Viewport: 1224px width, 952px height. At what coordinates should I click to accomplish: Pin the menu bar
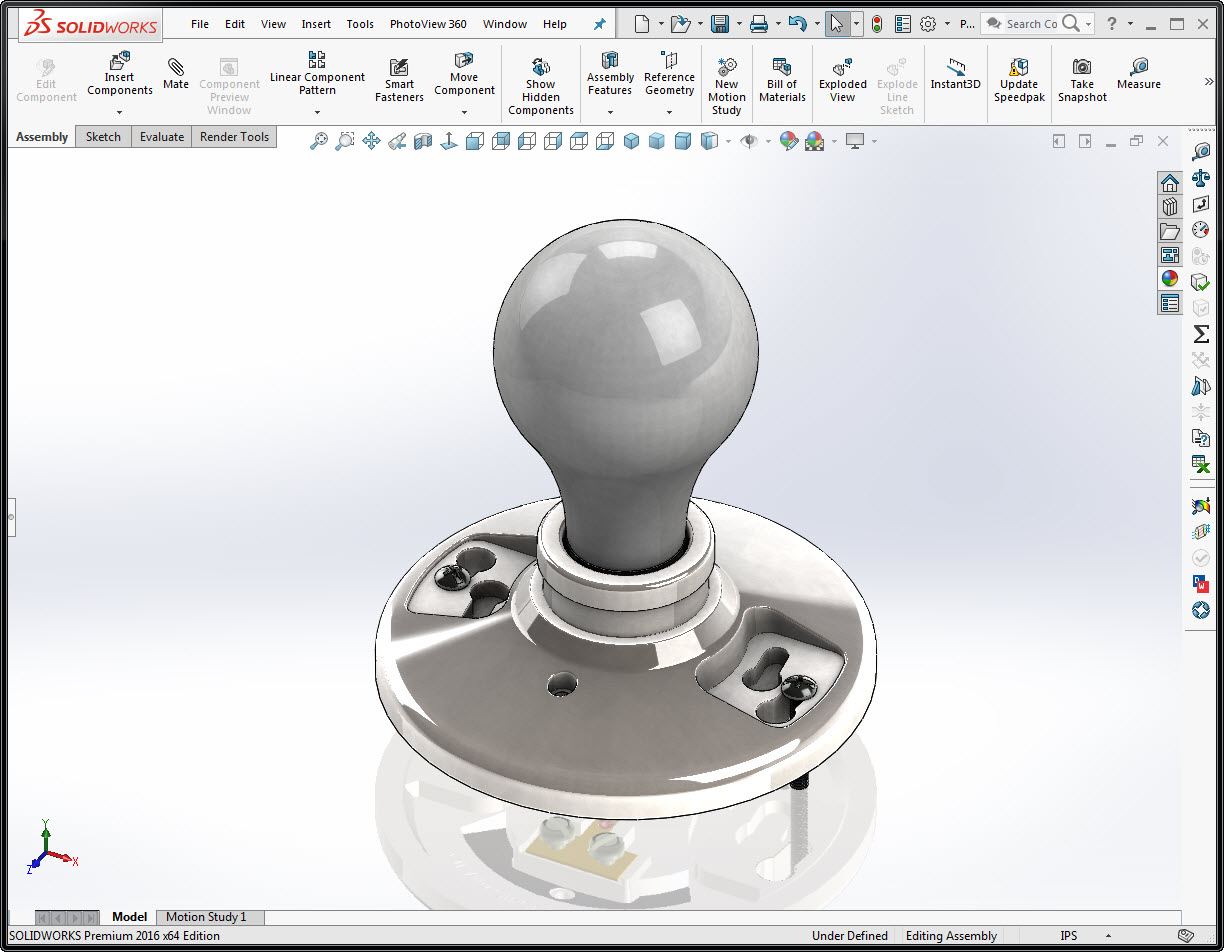(600, 24)
